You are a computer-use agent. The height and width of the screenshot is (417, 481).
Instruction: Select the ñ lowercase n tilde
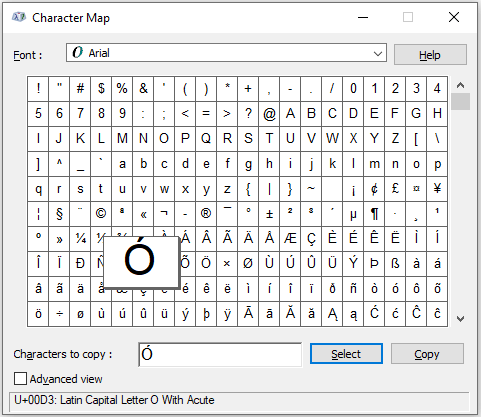353,289
